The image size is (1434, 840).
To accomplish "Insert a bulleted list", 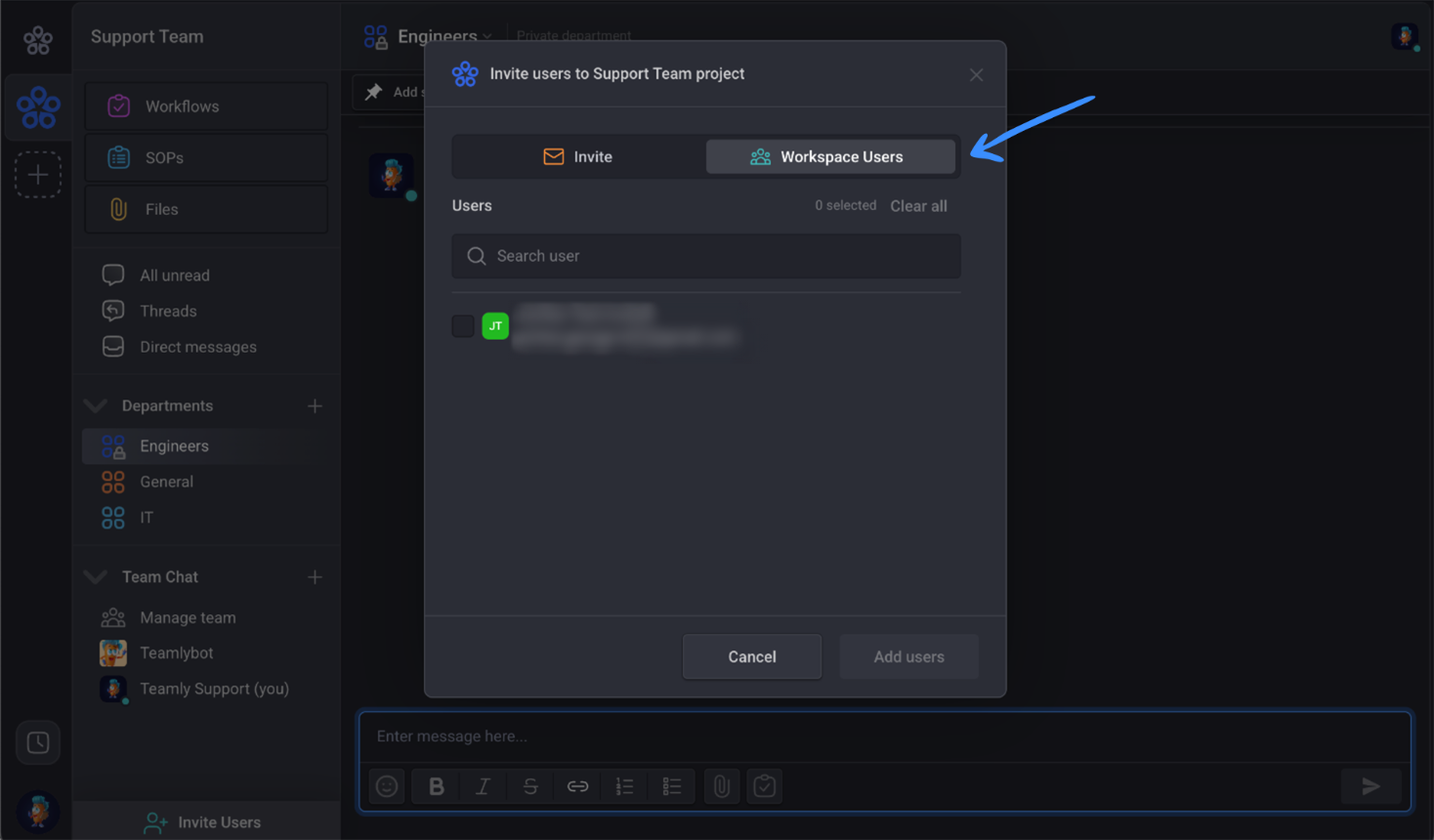I will pos(672,786).
